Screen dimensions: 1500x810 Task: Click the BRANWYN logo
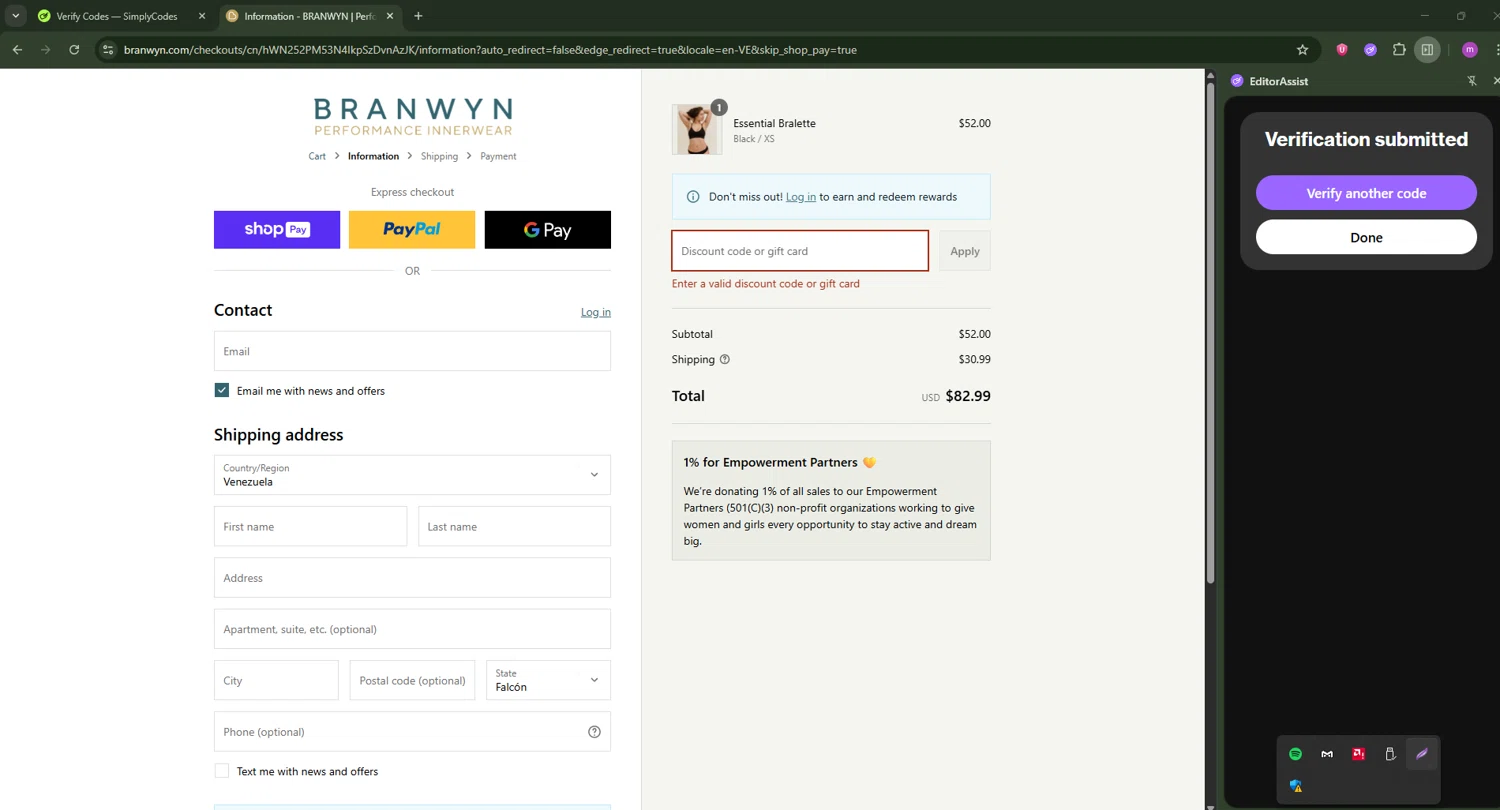coord(412,117)
